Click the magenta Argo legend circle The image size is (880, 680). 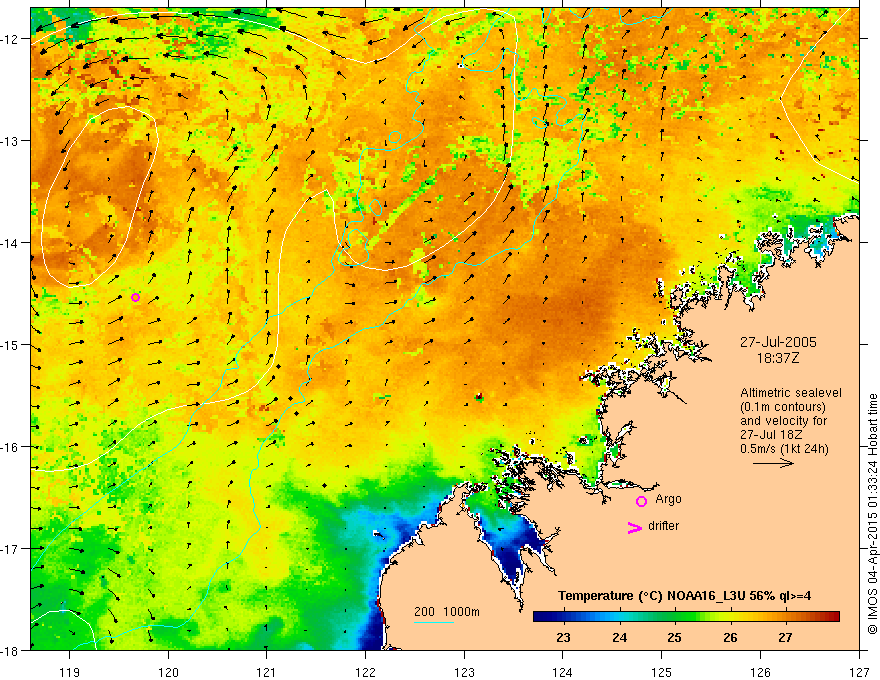pos(641,501)
